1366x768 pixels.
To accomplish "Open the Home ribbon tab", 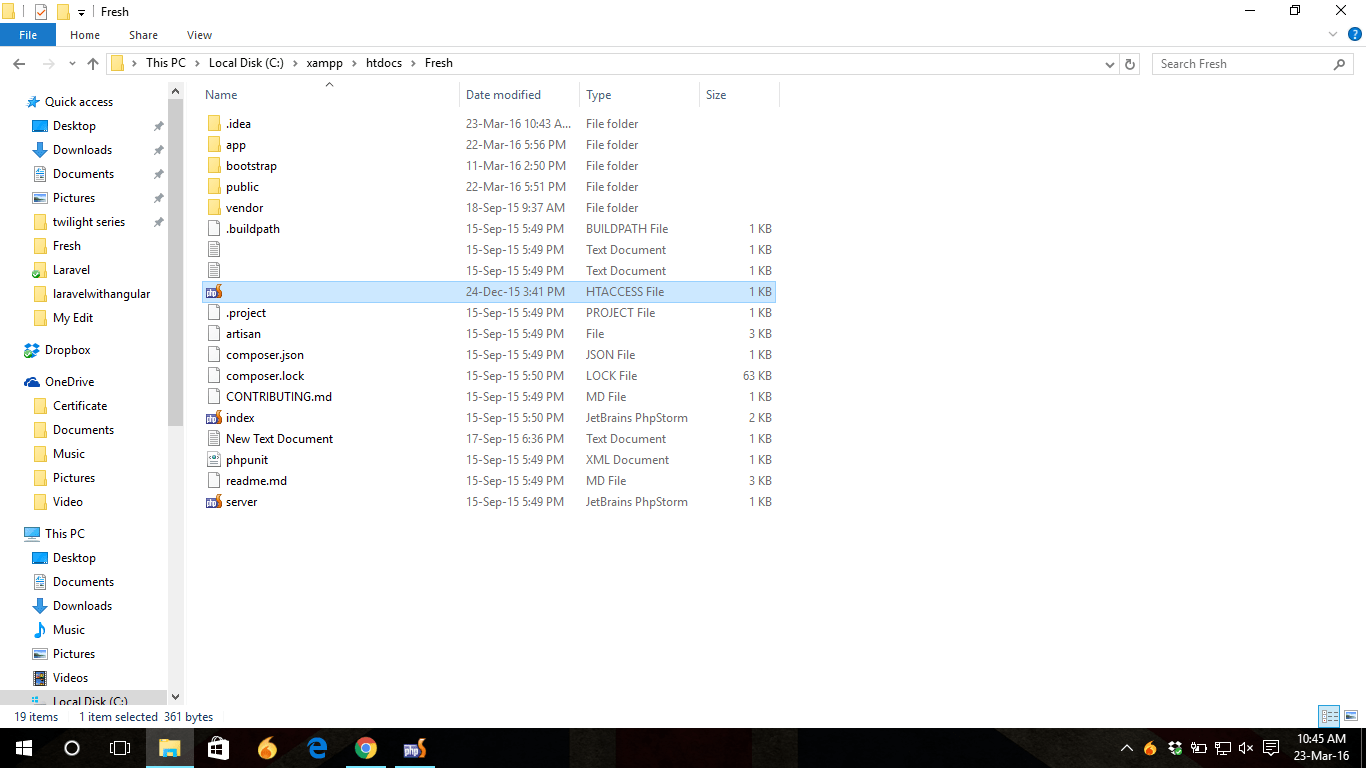I will tap(85, 35).
